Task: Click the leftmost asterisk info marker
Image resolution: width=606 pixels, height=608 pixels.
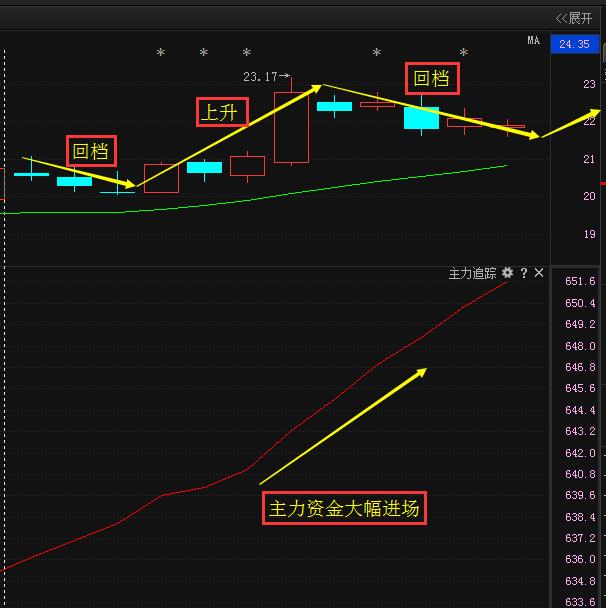Action: pos(160,53)
